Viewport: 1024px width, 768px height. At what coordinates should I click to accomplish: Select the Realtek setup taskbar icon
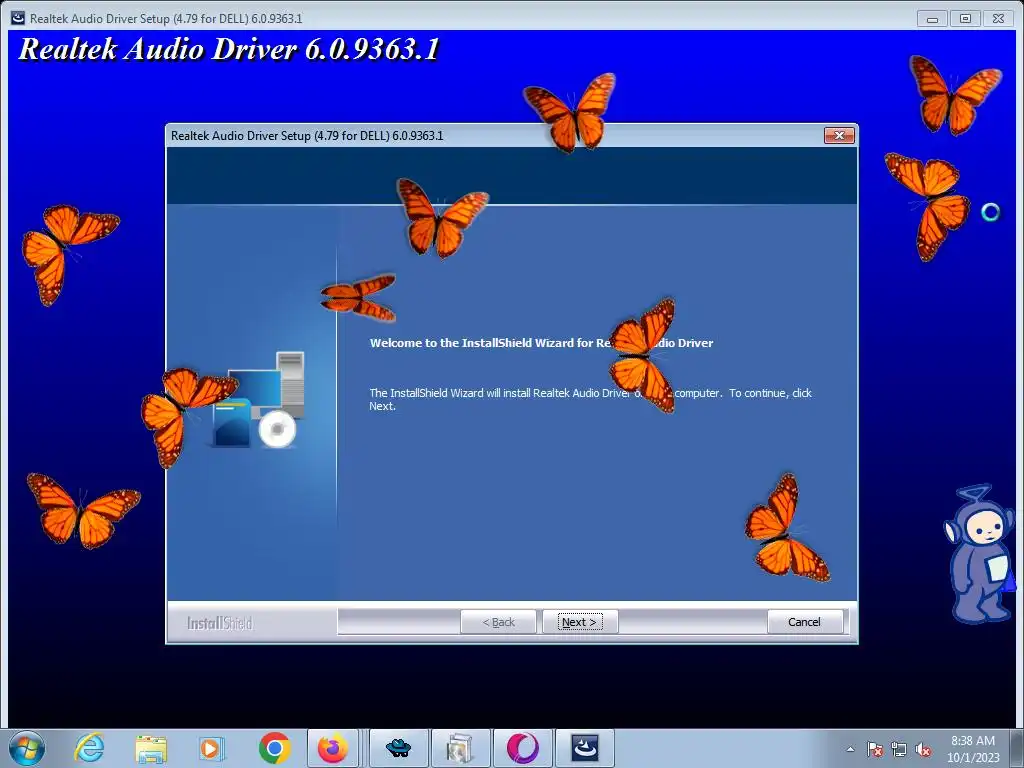[x=584, y=748]
